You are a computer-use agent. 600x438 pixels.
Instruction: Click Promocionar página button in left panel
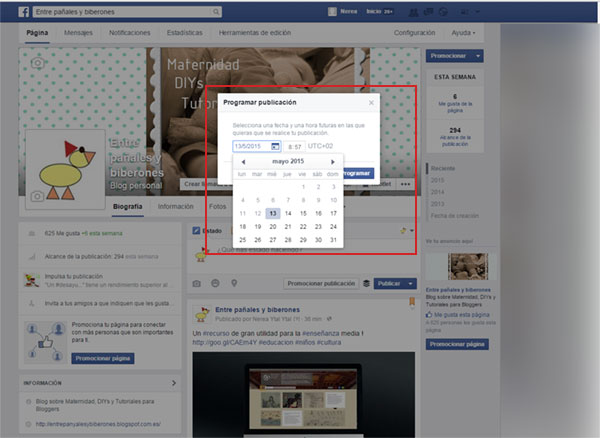pos(103,358)
